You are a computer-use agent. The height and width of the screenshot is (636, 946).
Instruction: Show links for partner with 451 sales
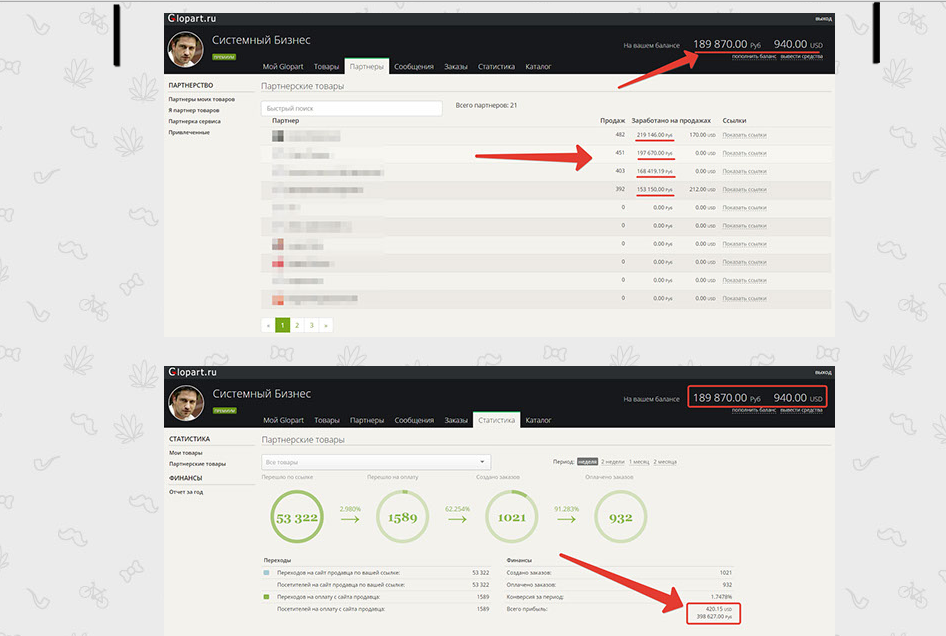pos(744,153)
